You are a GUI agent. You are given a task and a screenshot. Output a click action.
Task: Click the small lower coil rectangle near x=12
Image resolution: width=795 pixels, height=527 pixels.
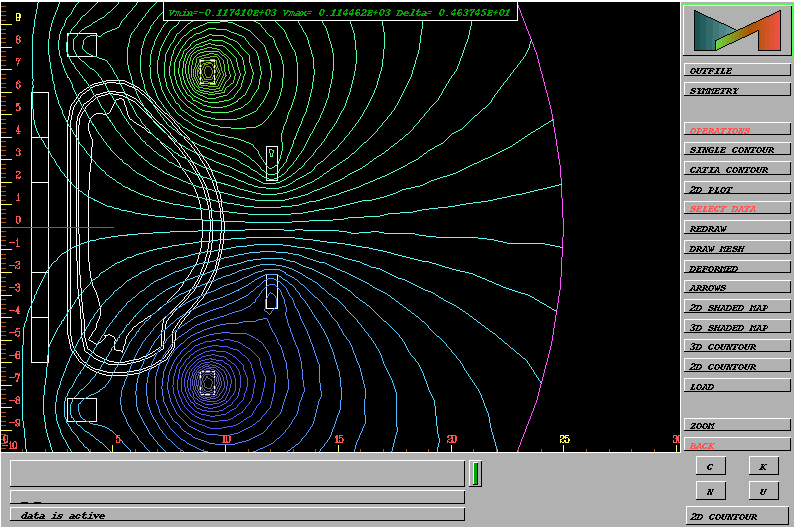tap(272, 291)
